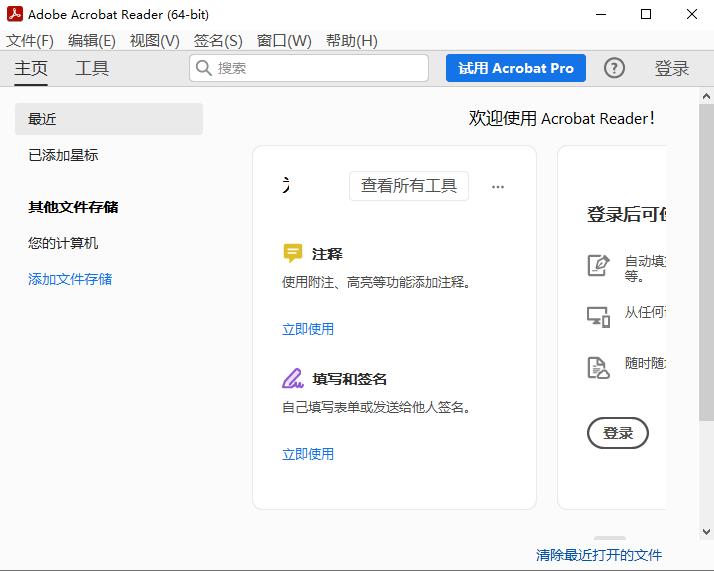The image size is (714, 571).
Task: Switch to the 工具 tab
Action: coord(92,68)
